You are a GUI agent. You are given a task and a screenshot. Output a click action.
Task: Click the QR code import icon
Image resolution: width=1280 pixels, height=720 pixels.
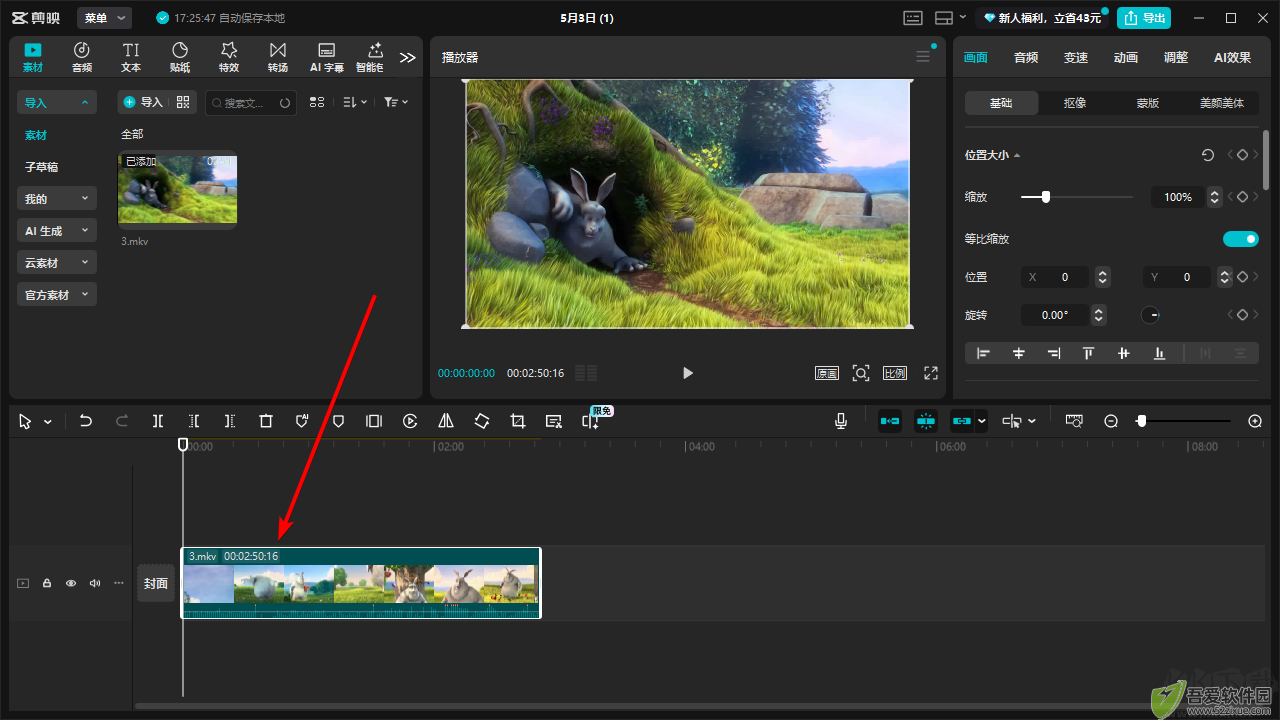click(182, 102)
